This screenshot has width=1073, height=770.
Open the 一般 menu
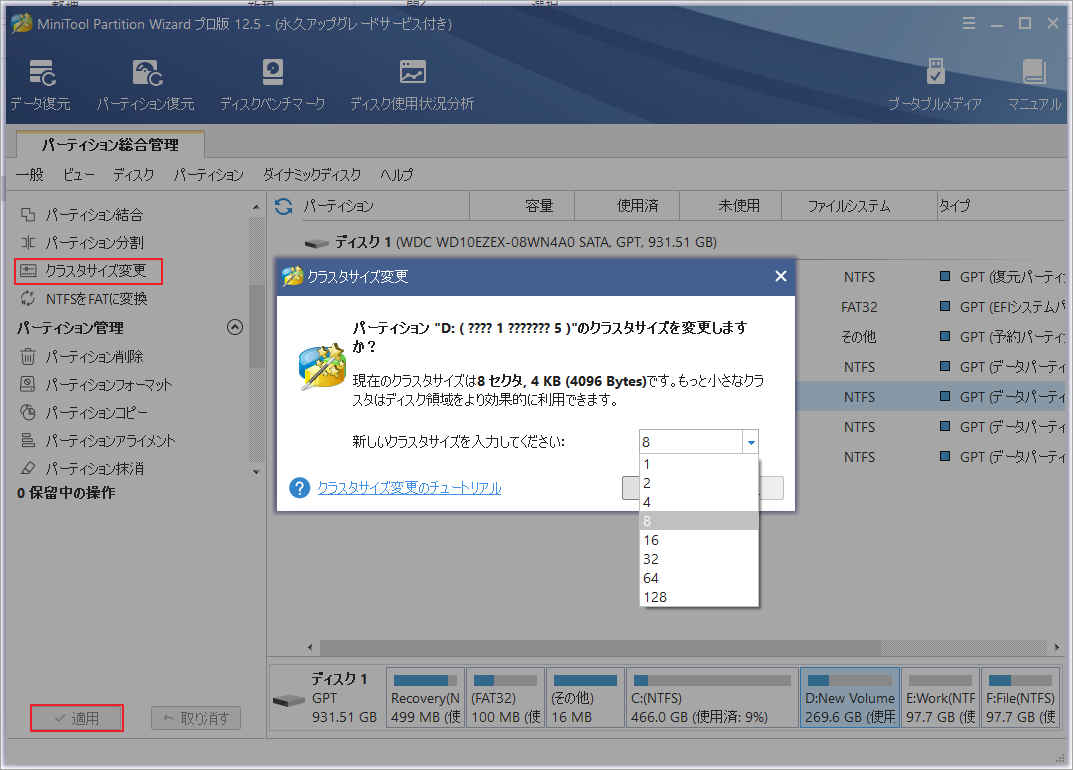[x=29, y=175]
